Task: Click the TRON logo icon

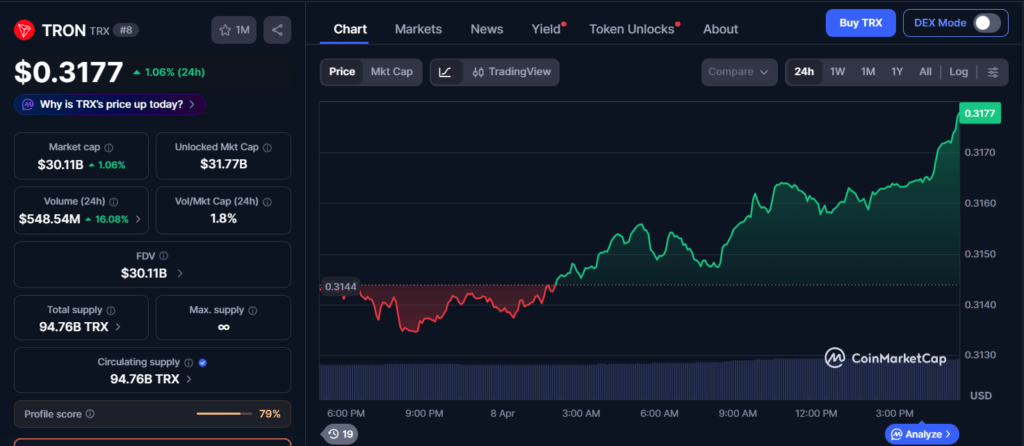Action: 24,30
